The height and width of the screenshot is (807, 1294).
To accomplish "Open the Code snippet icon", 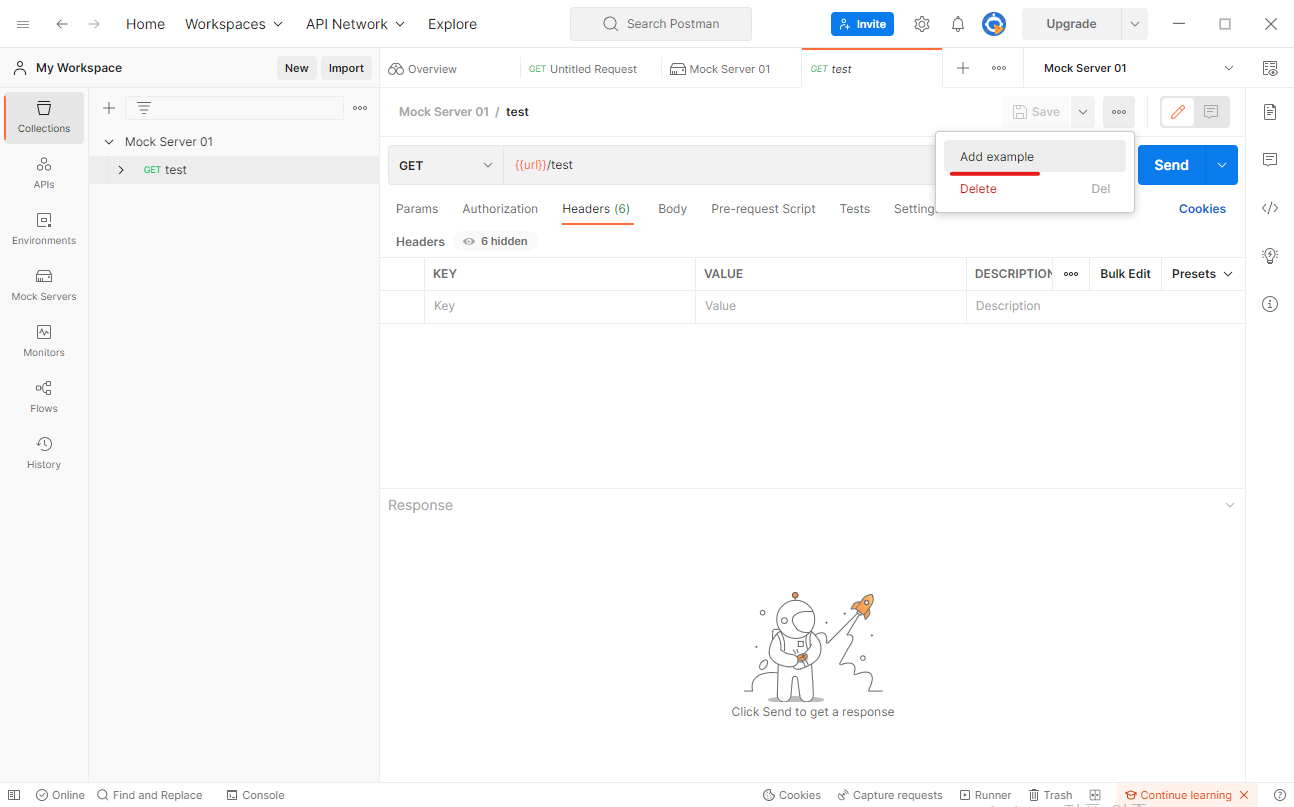I will pos(1270,208).
